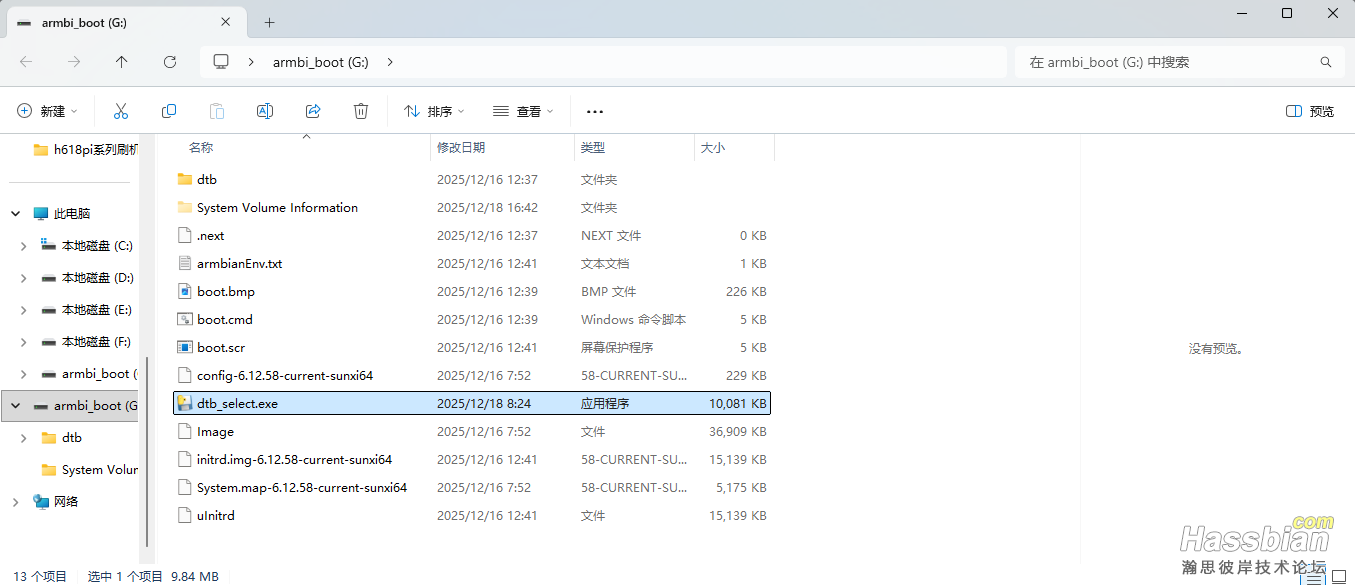Open the 新建 New menu

pyautogui.click(x=47, y=111)
